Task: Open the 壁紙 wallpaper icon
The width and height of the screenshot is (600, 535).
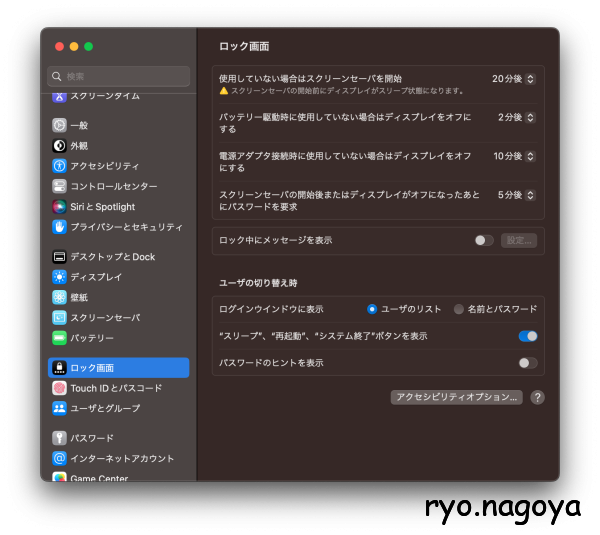Action: [60, 297]
